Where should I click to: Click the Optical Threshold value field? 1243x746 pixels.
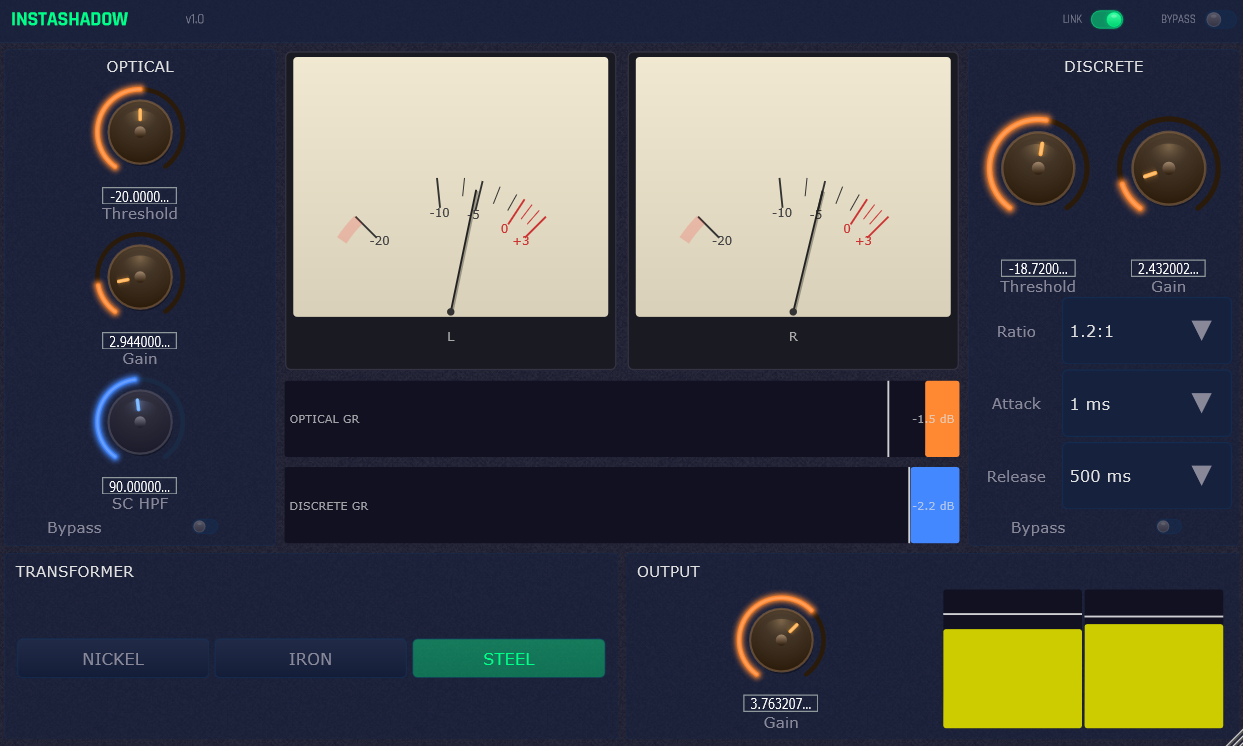pos(139,196)
